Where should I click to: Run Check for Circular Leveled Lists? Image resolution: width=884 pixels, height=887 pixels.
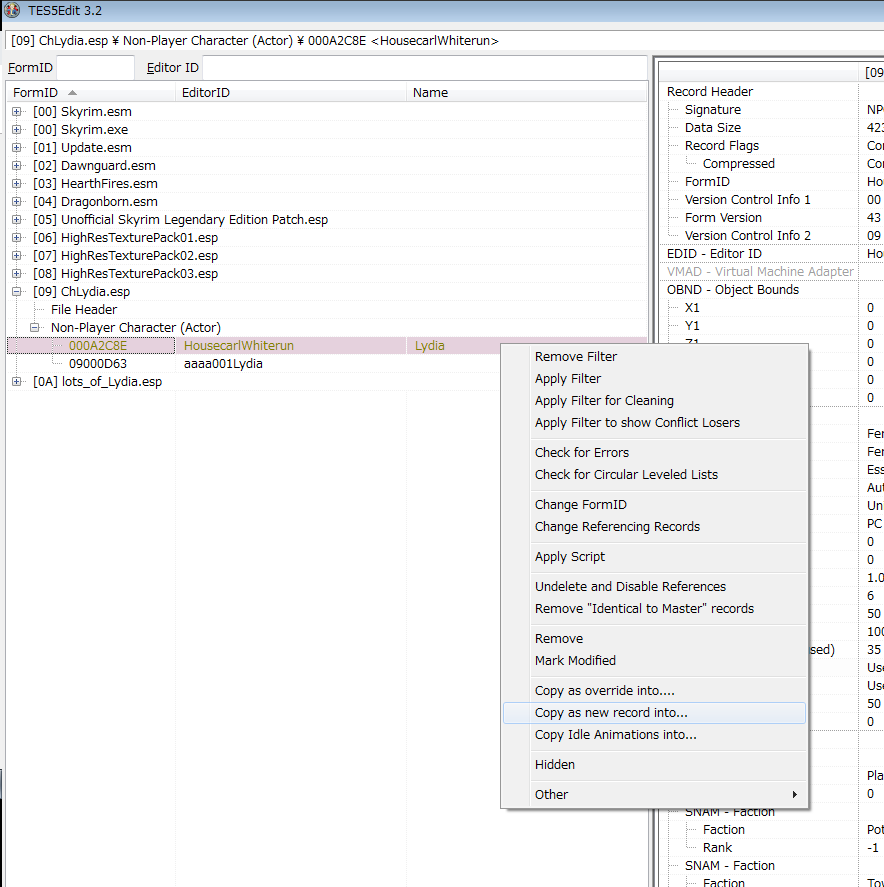click(x=654, y=475)
